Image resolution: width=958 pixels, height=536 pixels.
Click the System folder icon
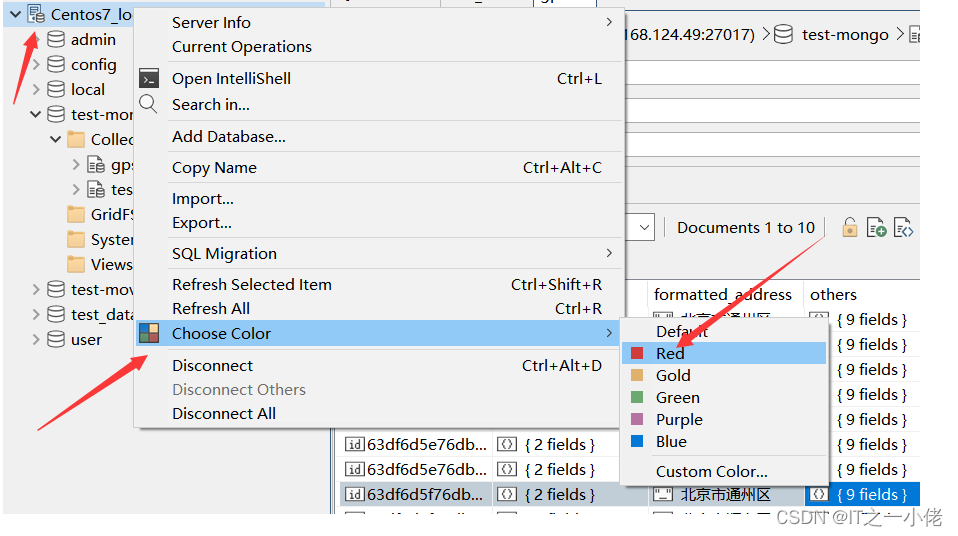76,240
